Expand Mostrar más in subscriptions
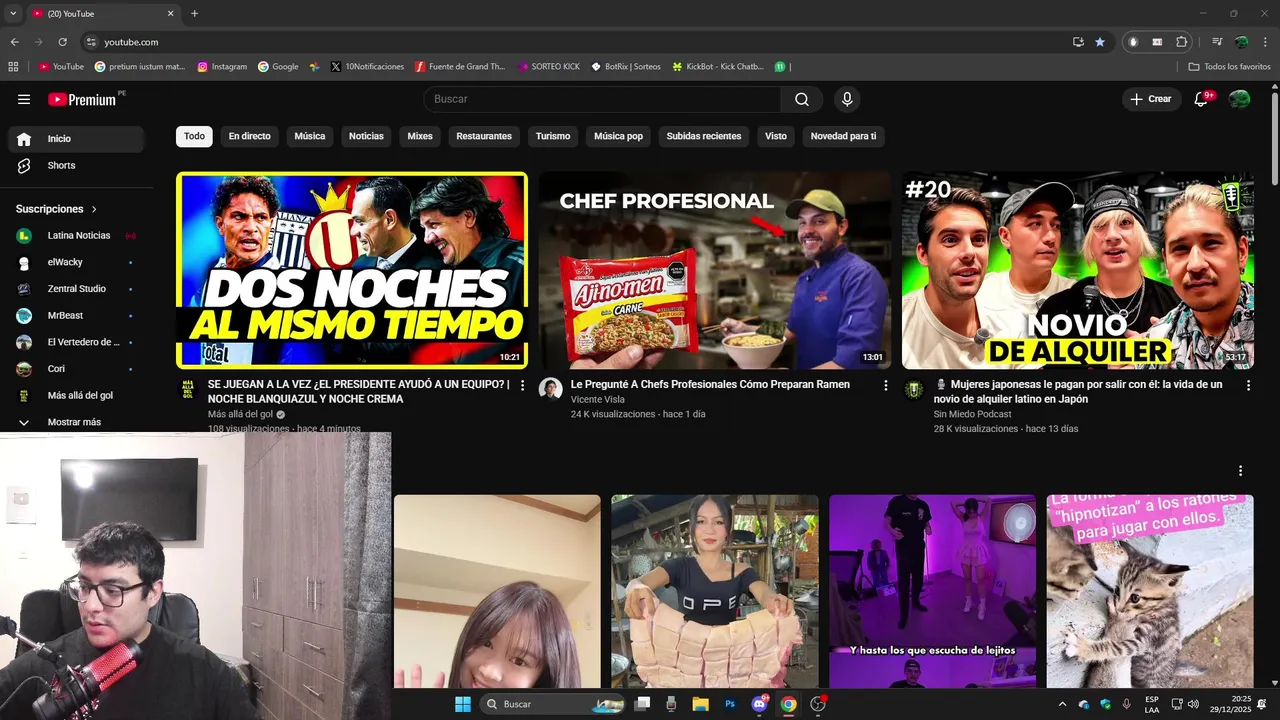This screenshot has width=1280, height=720. (76, 422)
